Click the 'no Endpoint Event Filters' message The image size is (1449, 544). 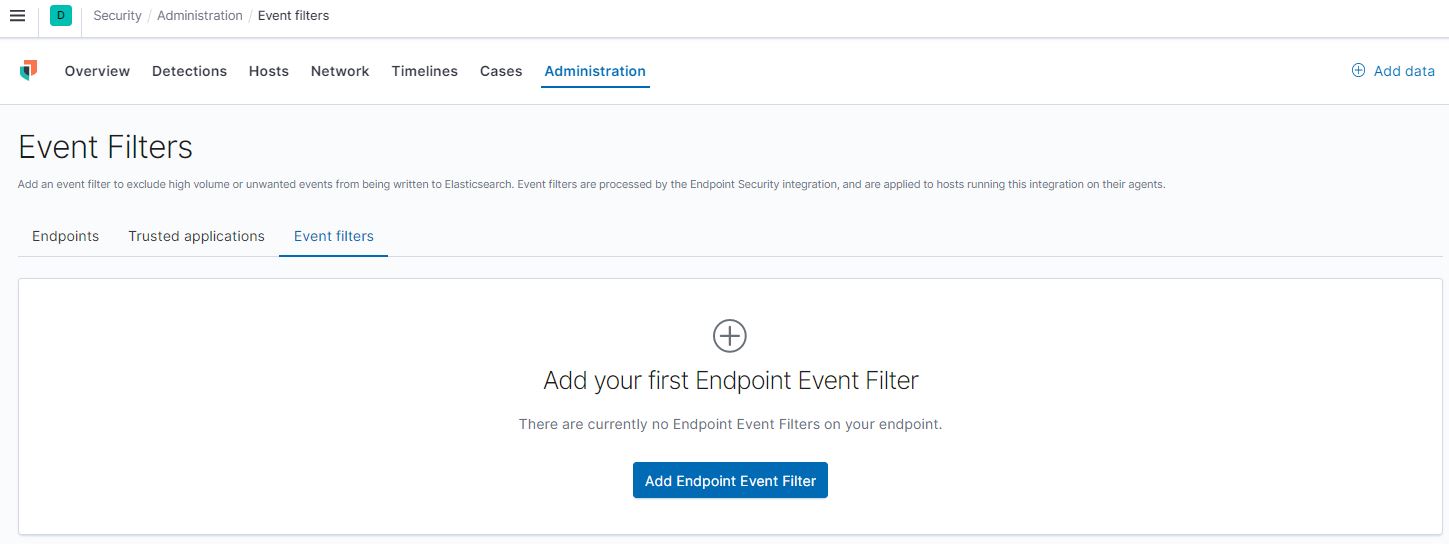click(730, 424)
